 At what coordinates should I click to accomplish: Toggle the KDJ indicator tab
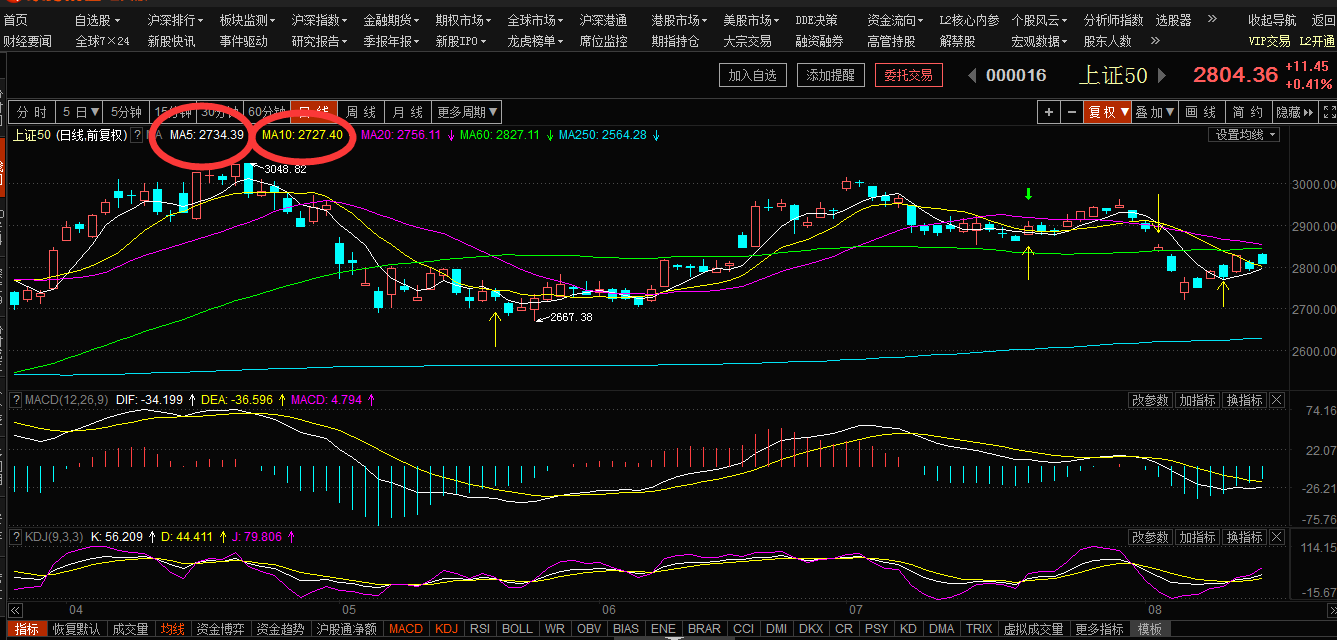tap(446, 629)
